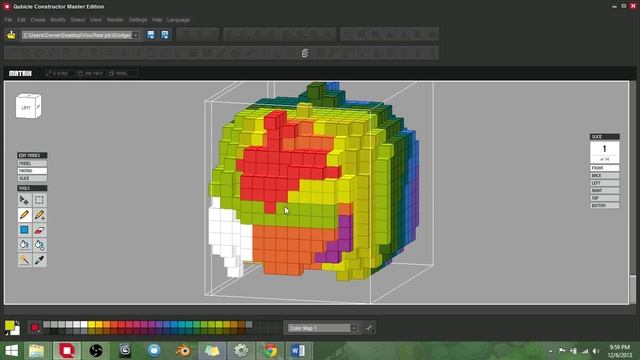Select the rectangular marquee selection tool
Viewport: 640px width, 360px height.
39,200
